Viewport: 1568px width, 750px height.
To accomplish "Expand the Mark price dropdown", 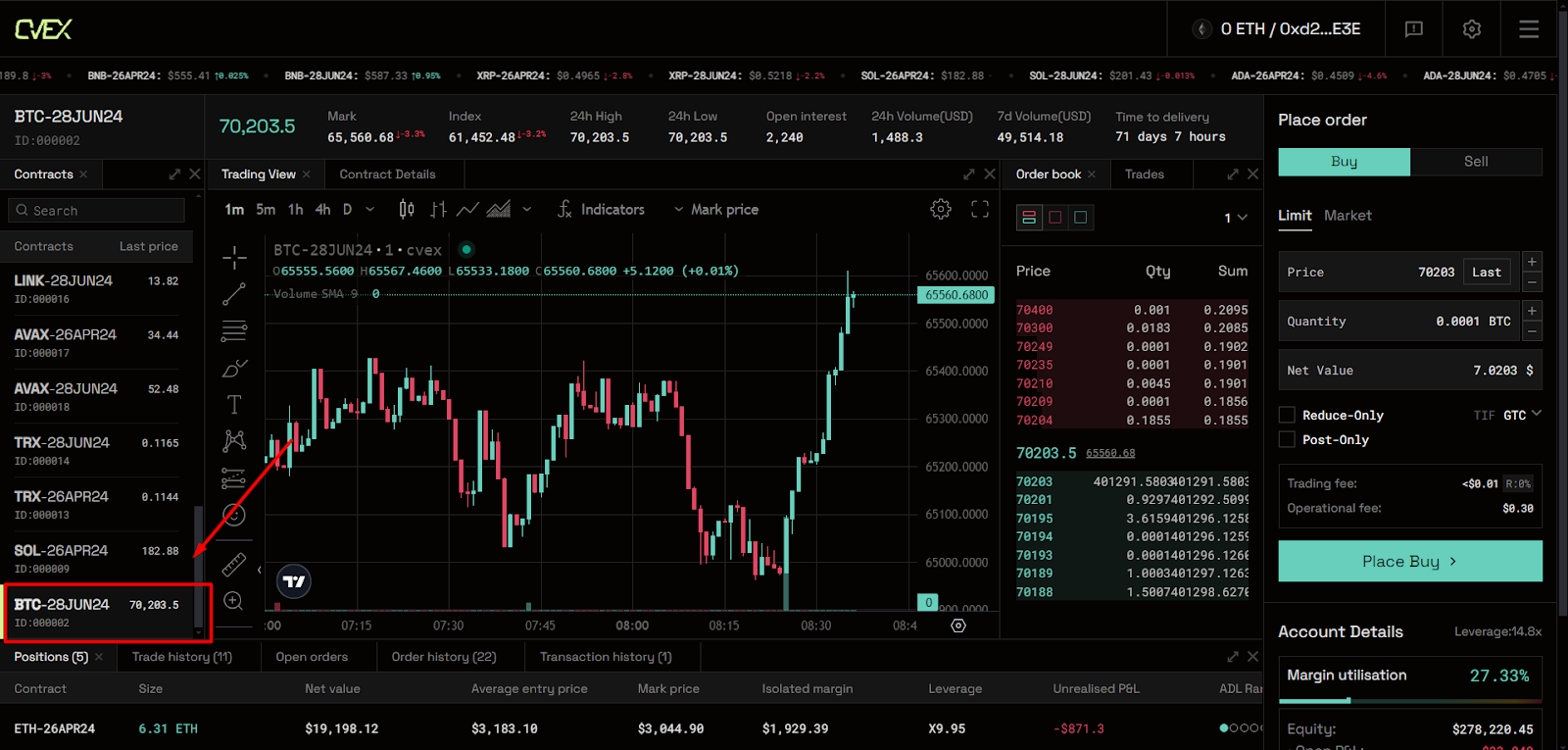I will tap(716, 210).
